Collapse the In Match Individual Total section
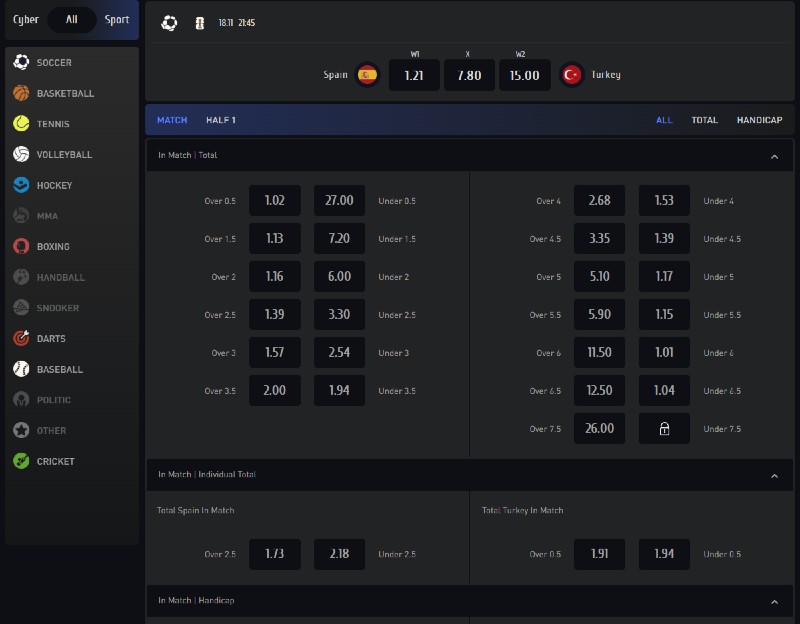 pyautogui.click(x=773, y=475)
